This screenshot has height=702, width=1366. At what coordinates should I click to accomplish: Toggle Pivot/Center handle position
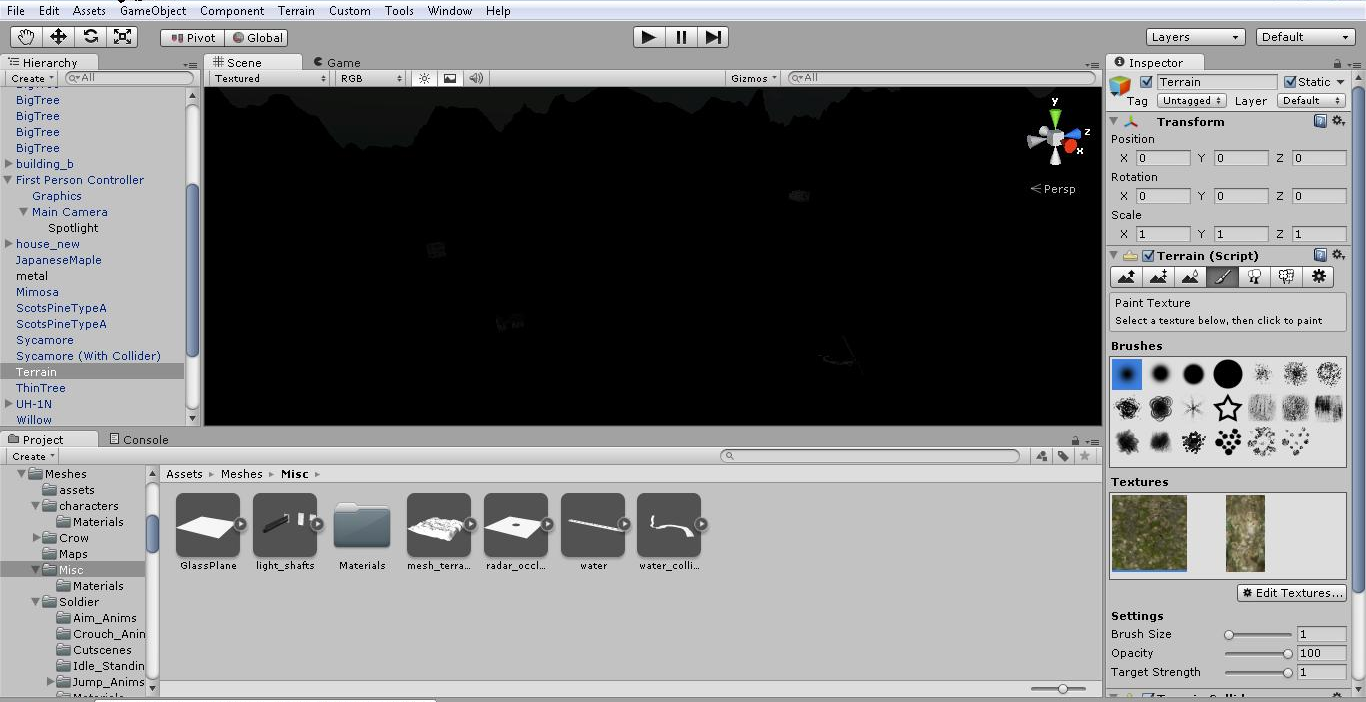click(x=192, y=37)
